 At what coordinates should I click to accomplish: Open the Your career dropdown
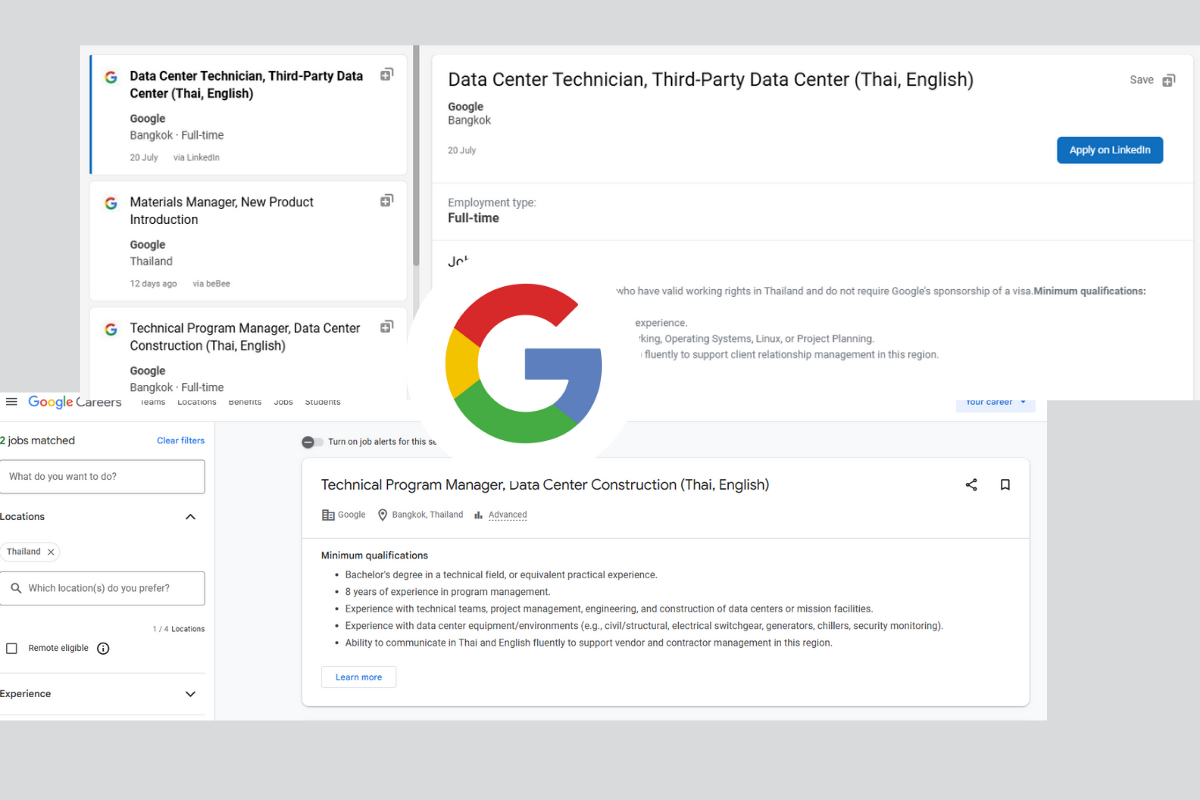996,402
